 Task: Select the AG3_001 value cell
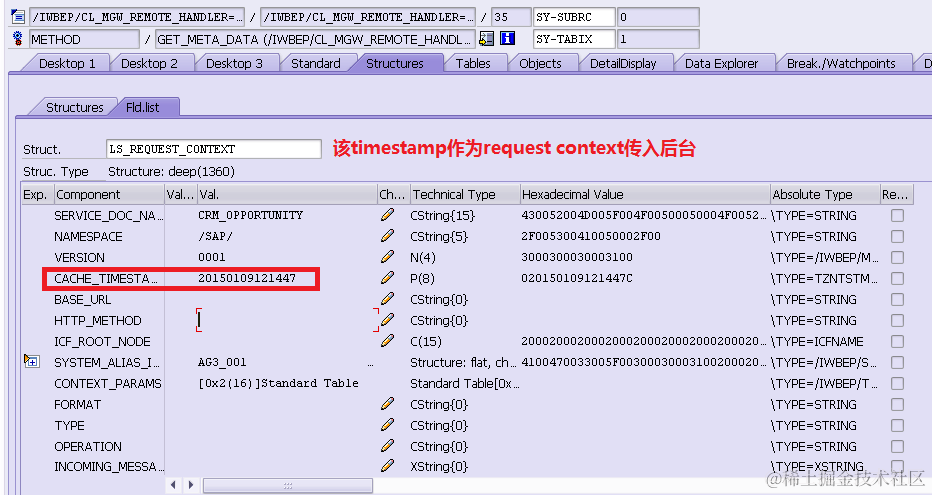pos(222,362)
